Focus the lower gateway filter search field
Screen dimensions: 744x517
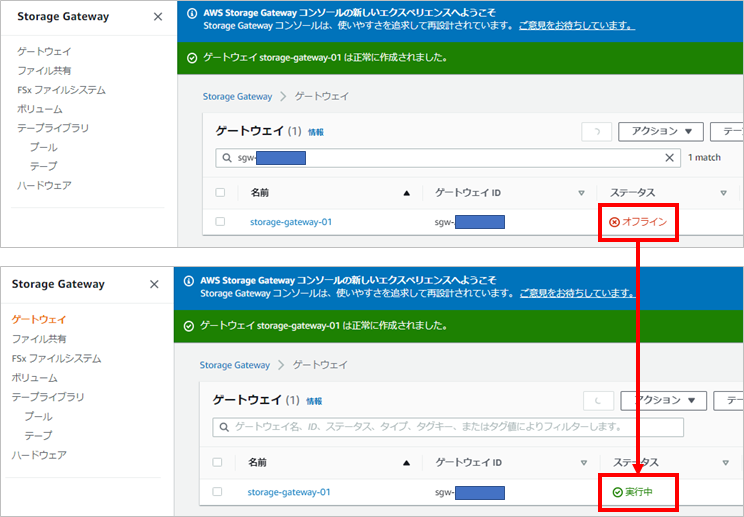(448, 427)
